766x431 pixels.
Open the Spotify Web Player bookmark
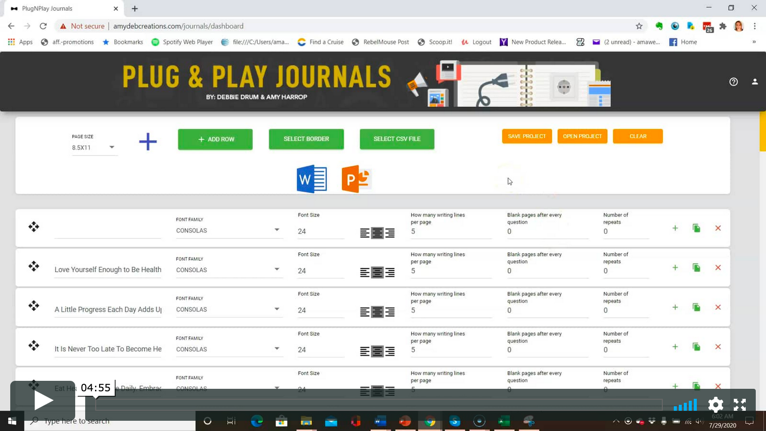coord(182,42)
